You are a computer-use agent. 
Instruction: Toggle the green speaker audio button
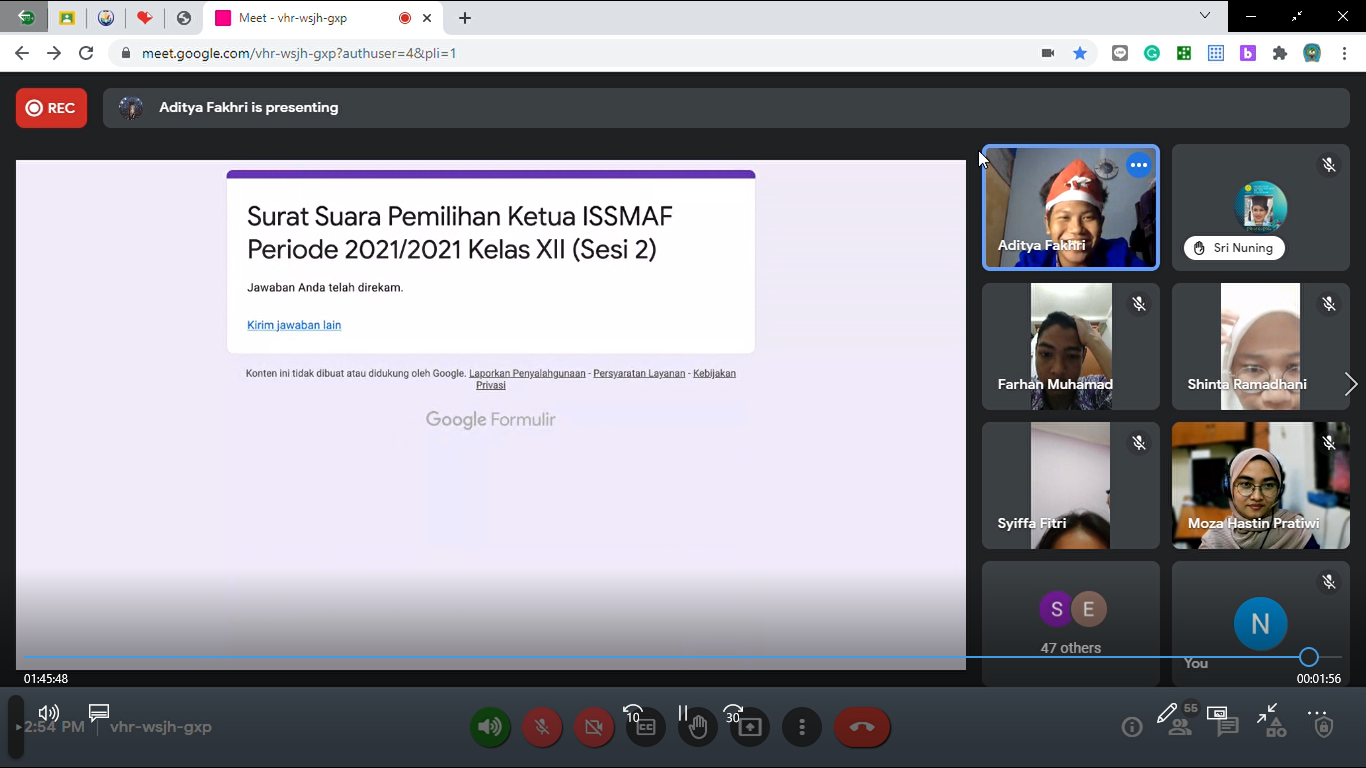click(x=490, y=727)
